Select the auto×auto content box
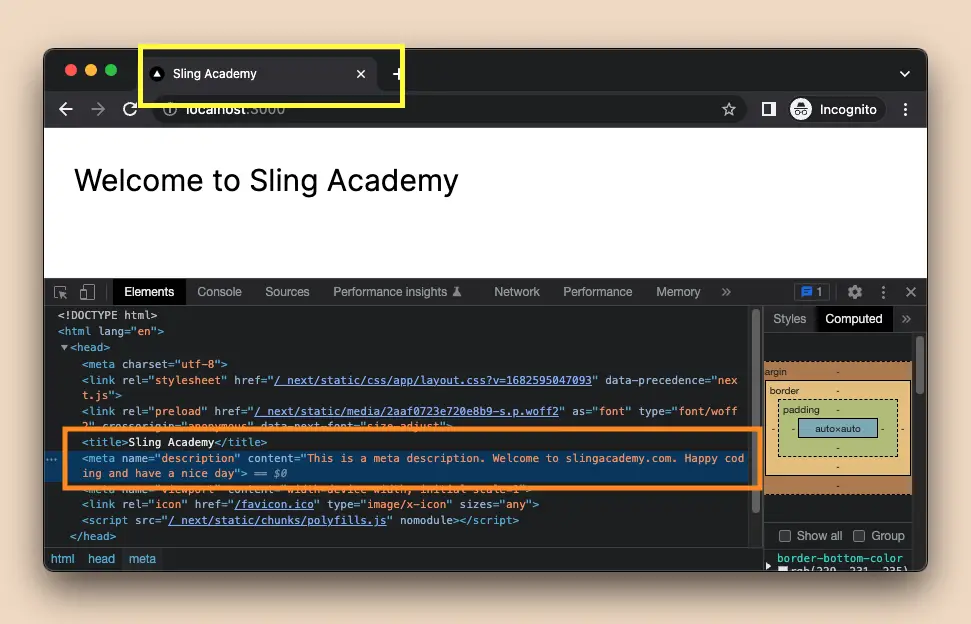971x624 pixels. coord(838,428)
